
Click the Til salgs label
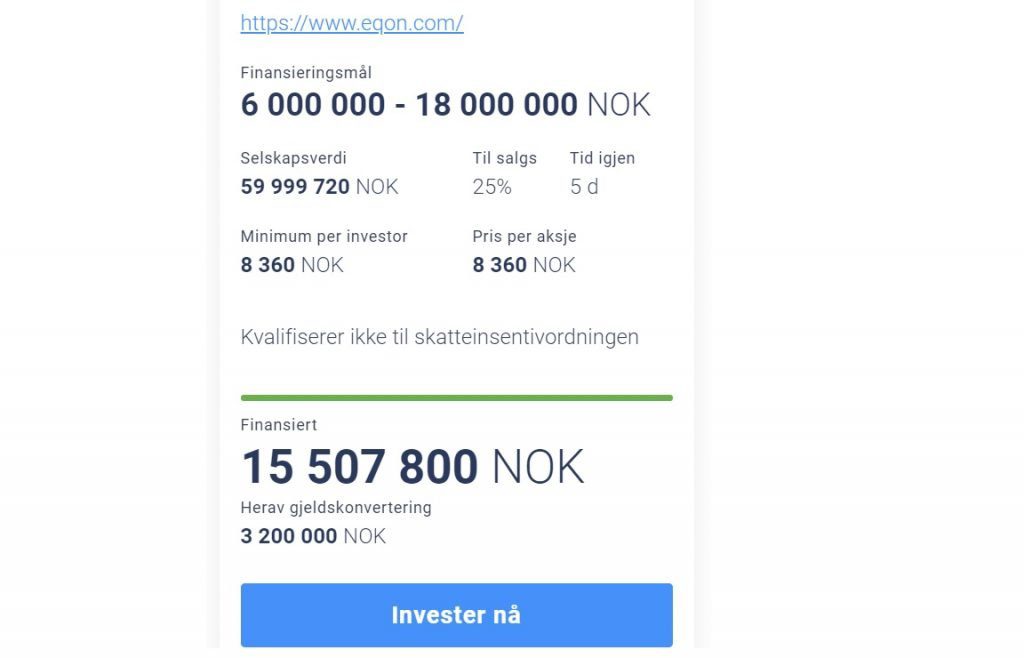[505, 158]
